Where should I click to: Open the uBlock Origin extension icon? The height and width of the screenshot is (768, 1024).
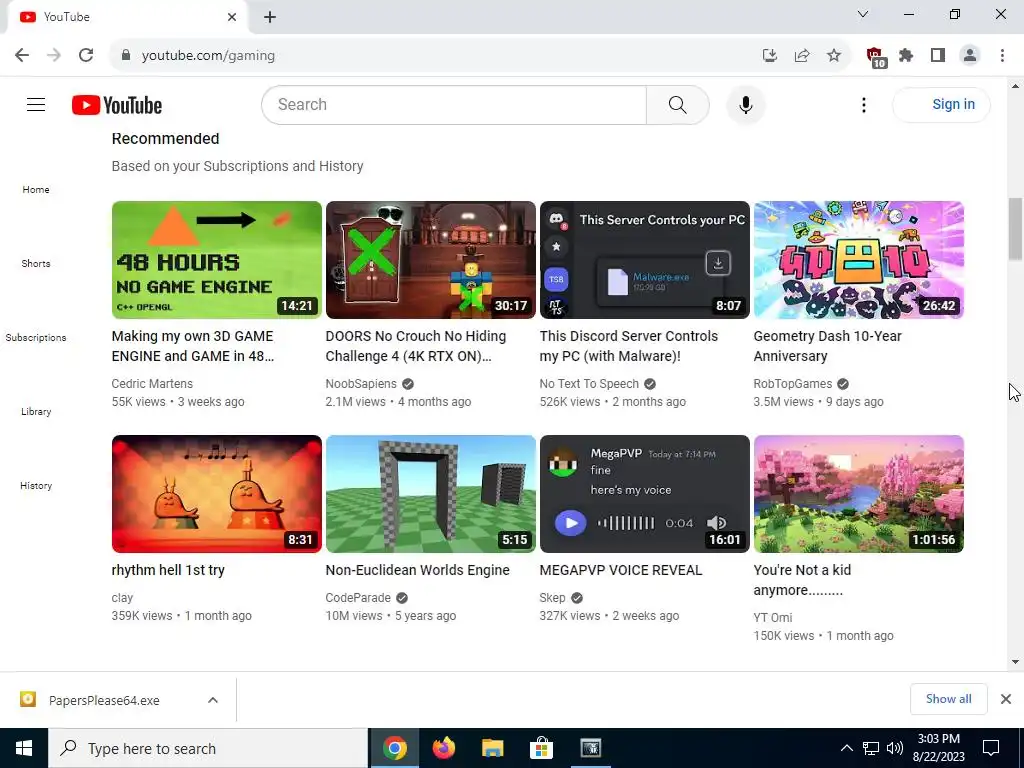pos(876,57)
